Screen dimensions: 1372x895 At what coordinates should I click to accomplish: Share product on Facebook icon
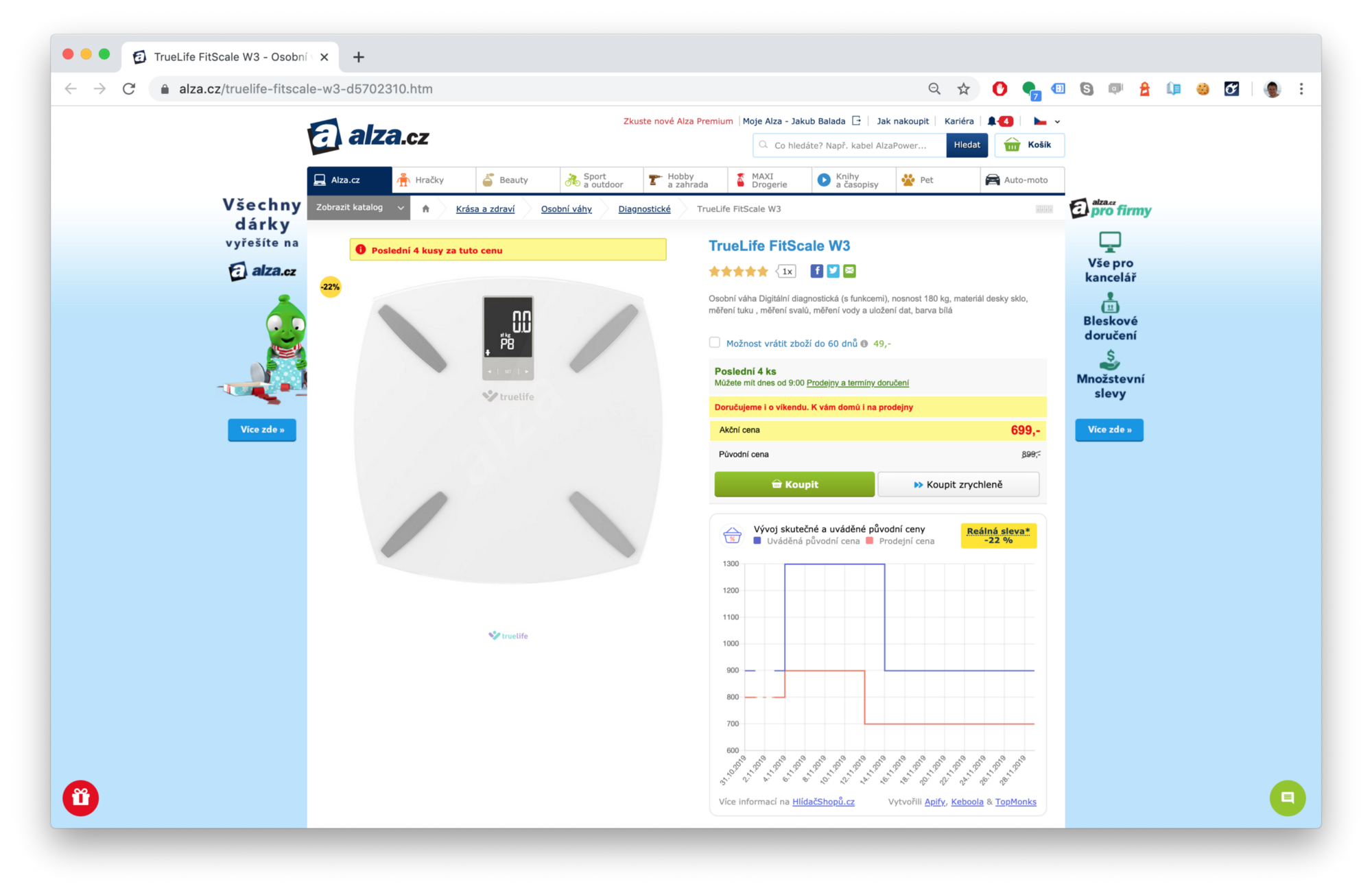(x=816, y=271)
